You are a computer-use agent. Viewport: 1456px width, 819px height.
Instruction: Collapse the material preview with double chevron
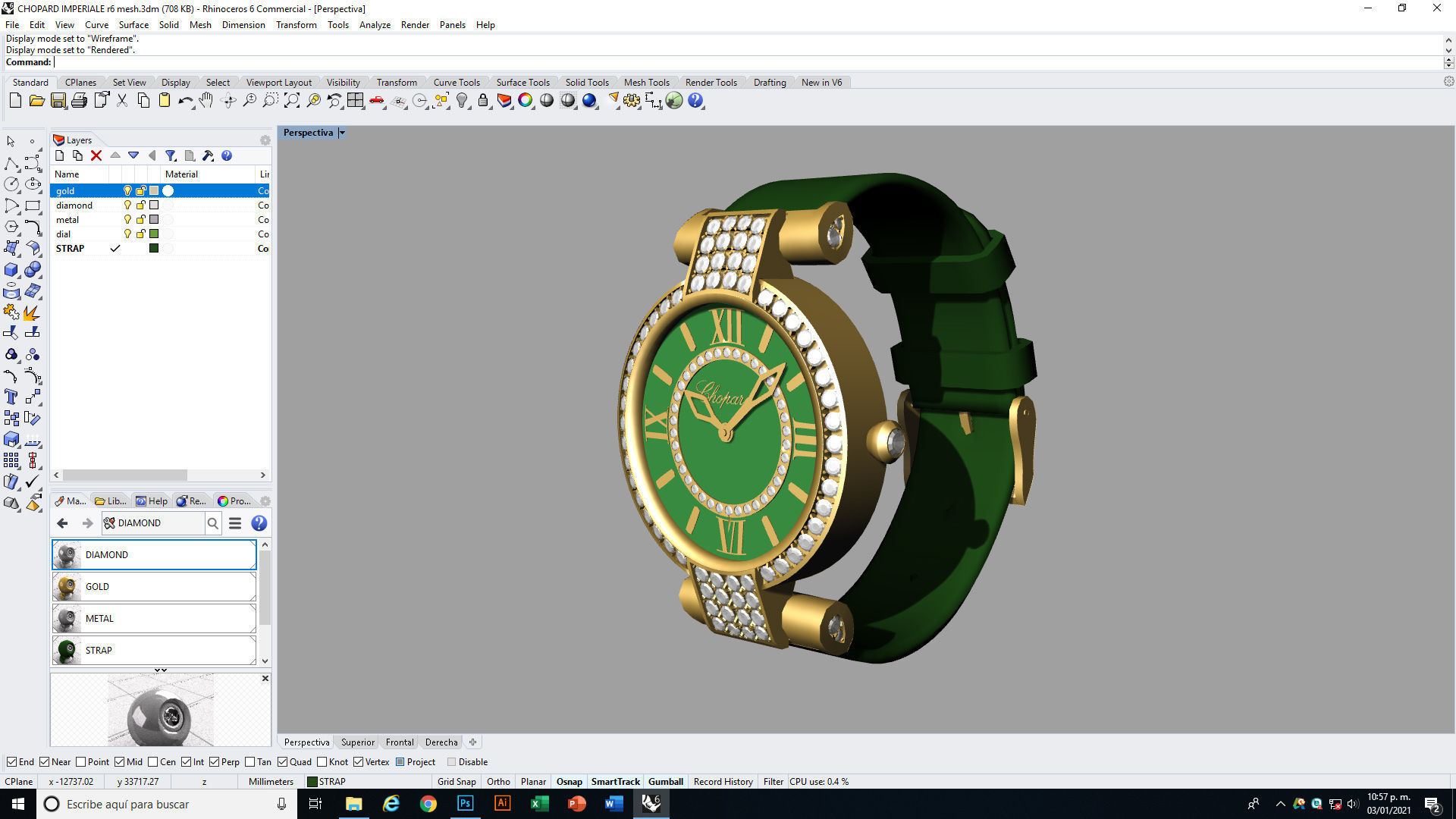tap(160, 670)
